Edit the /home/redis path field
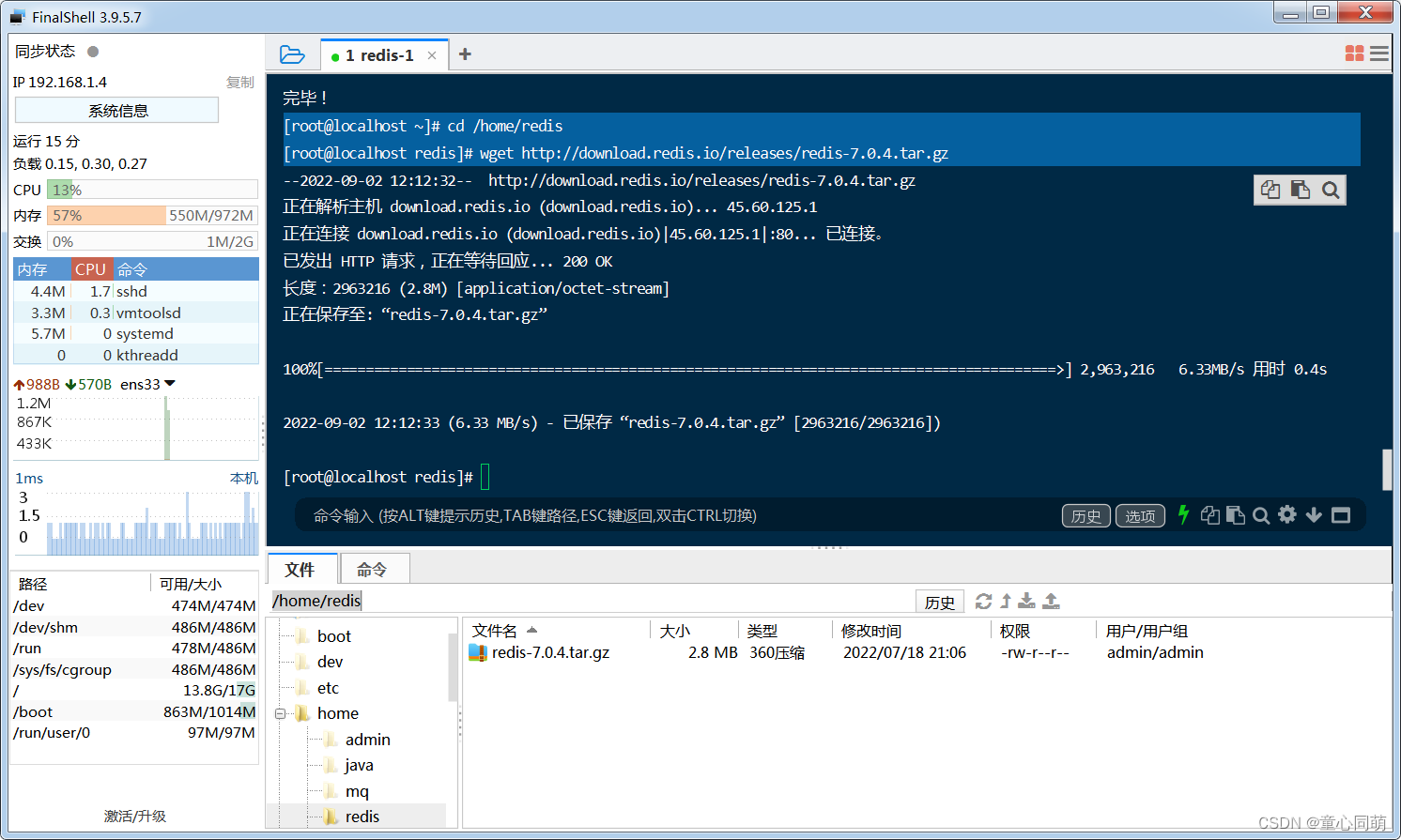 592,601
